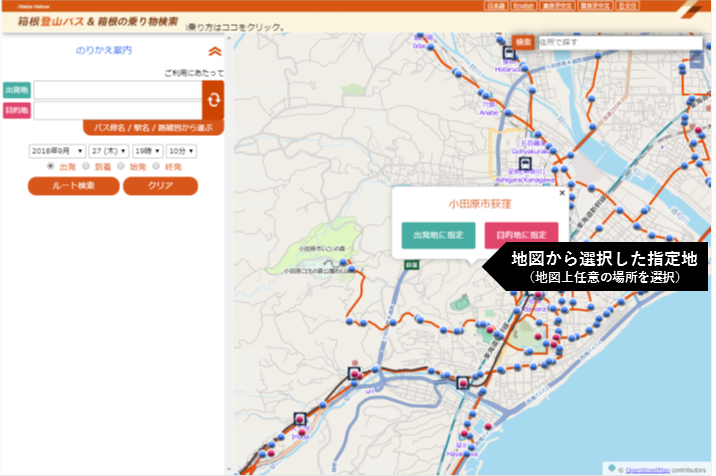The height and width of the screenshot is (476, 716).
Task: Select the 終発 radio button
Action: tap(156, 167)
